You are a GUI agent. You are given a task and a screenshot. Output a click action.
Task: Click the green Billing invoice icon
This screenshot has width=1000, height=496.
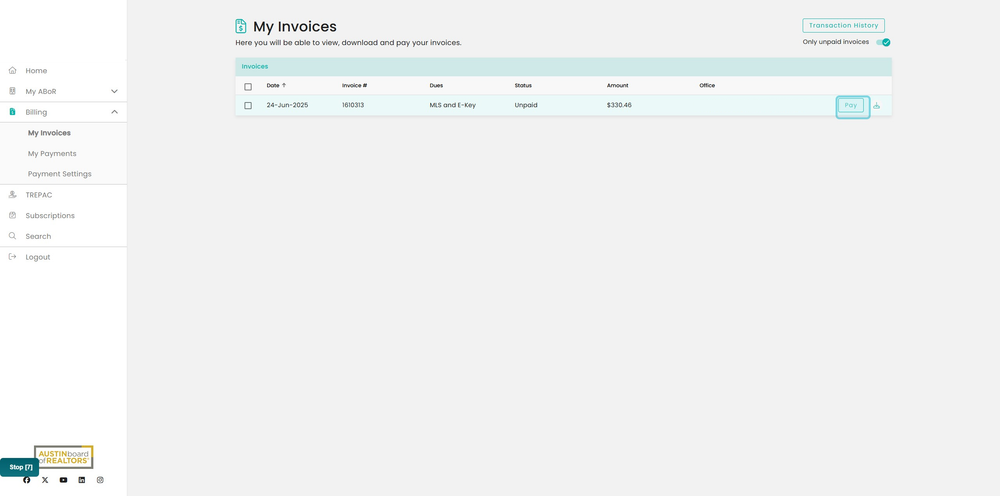pos(12,112)
